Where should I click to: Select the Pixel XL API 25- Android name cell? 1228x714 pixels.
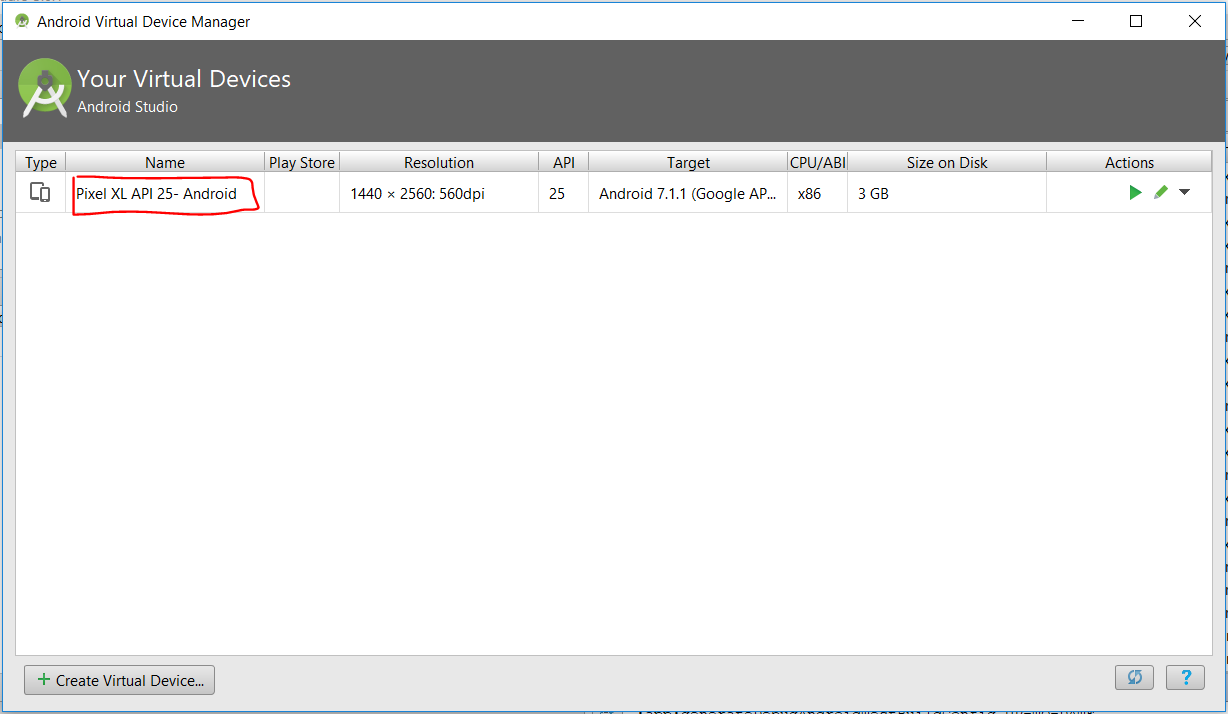[165, 193]
